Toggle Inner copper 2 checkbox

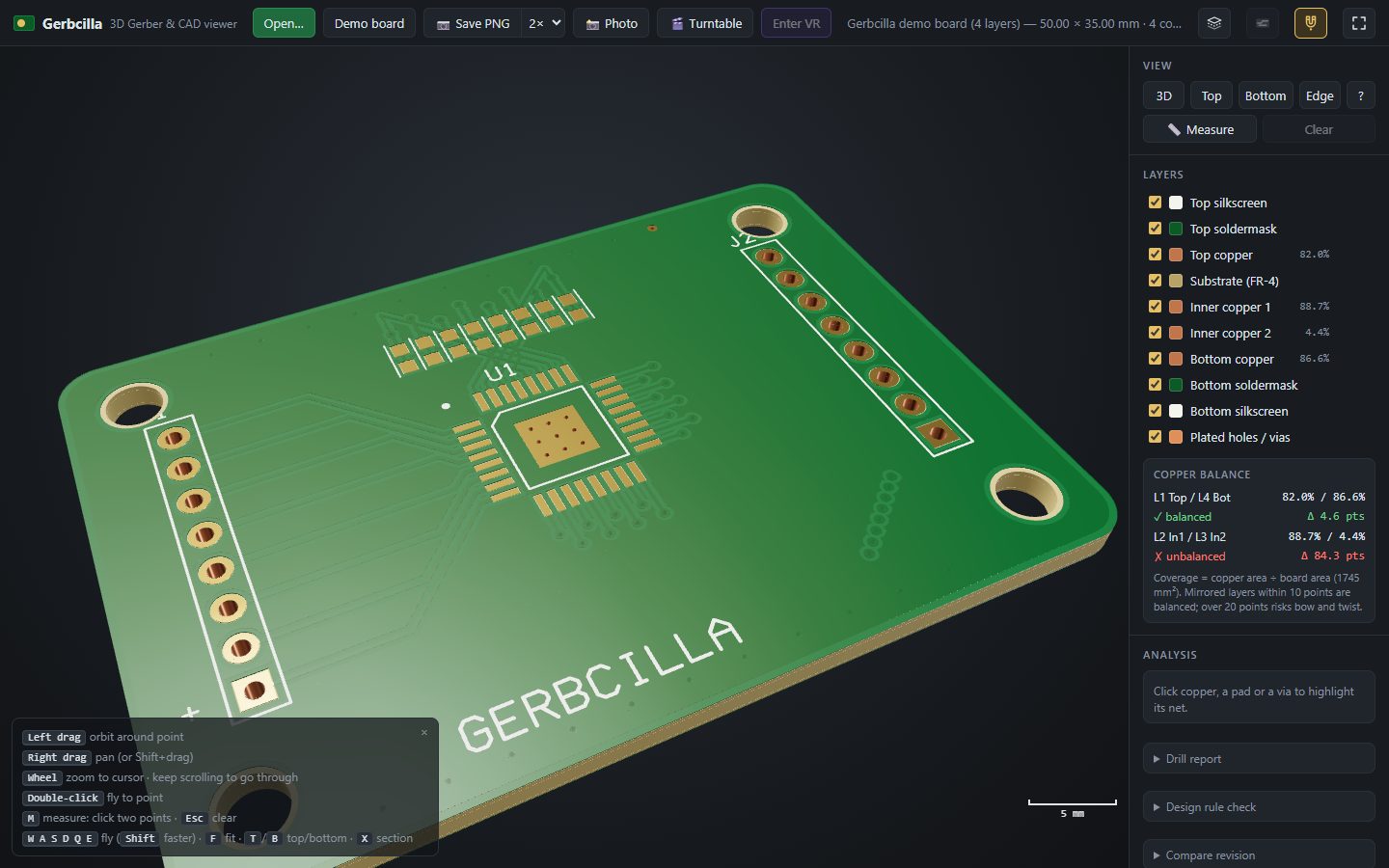point(1155,333)
